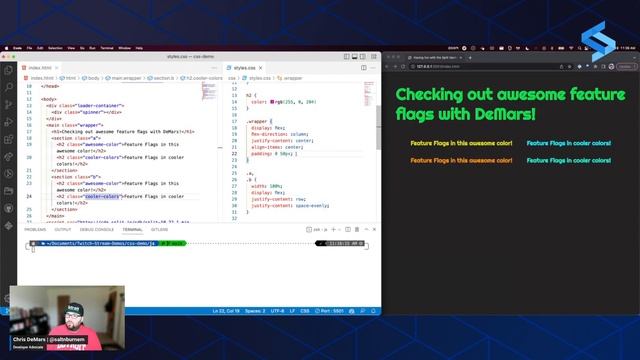The width and height of the screenshot is (640, 360).
Task: Open the Help menu in menu bar
Action: 139,48
